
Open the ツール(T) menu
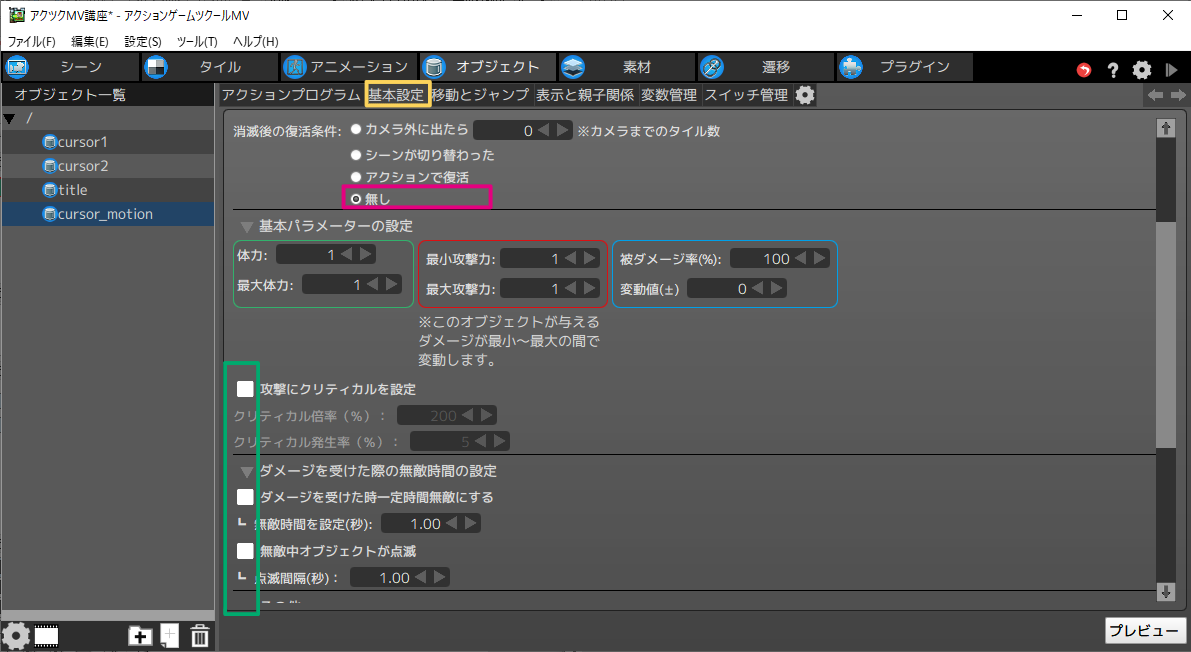196,41
